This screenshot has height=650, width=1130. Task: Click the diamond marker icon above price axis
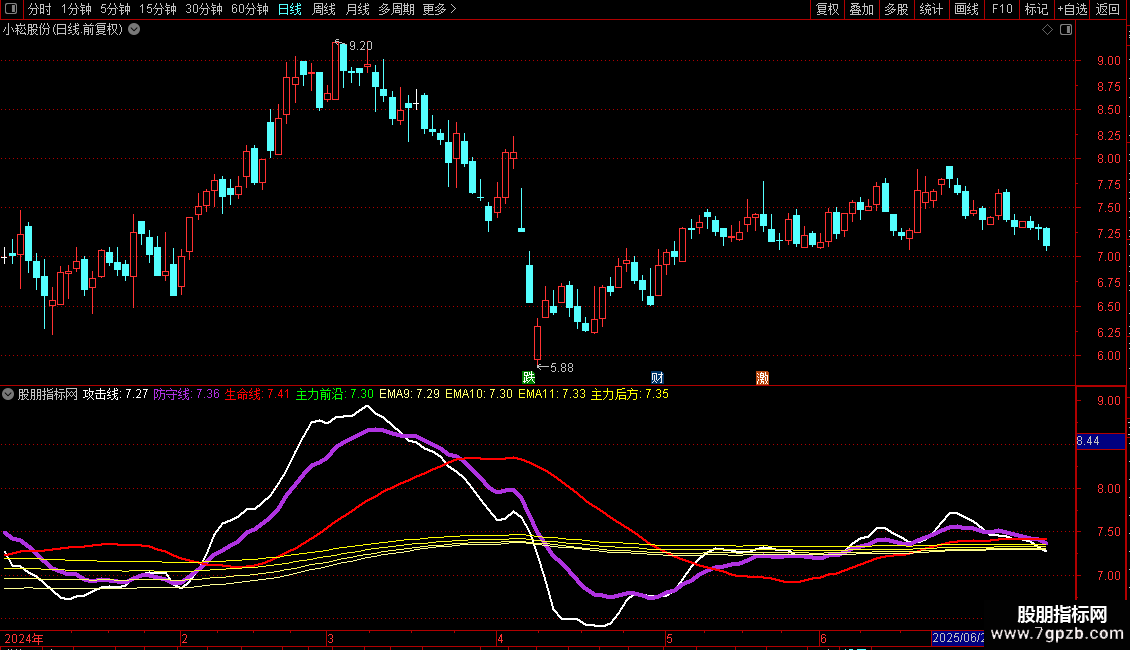tap(1047, 30)
